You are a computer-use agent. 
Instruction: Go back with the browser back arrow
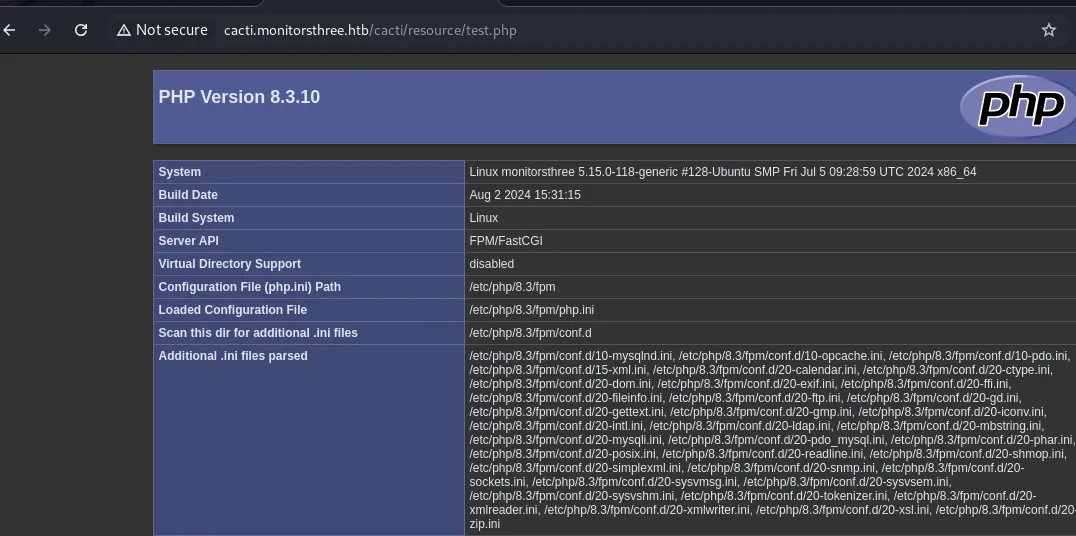click(x=9, y=30)
